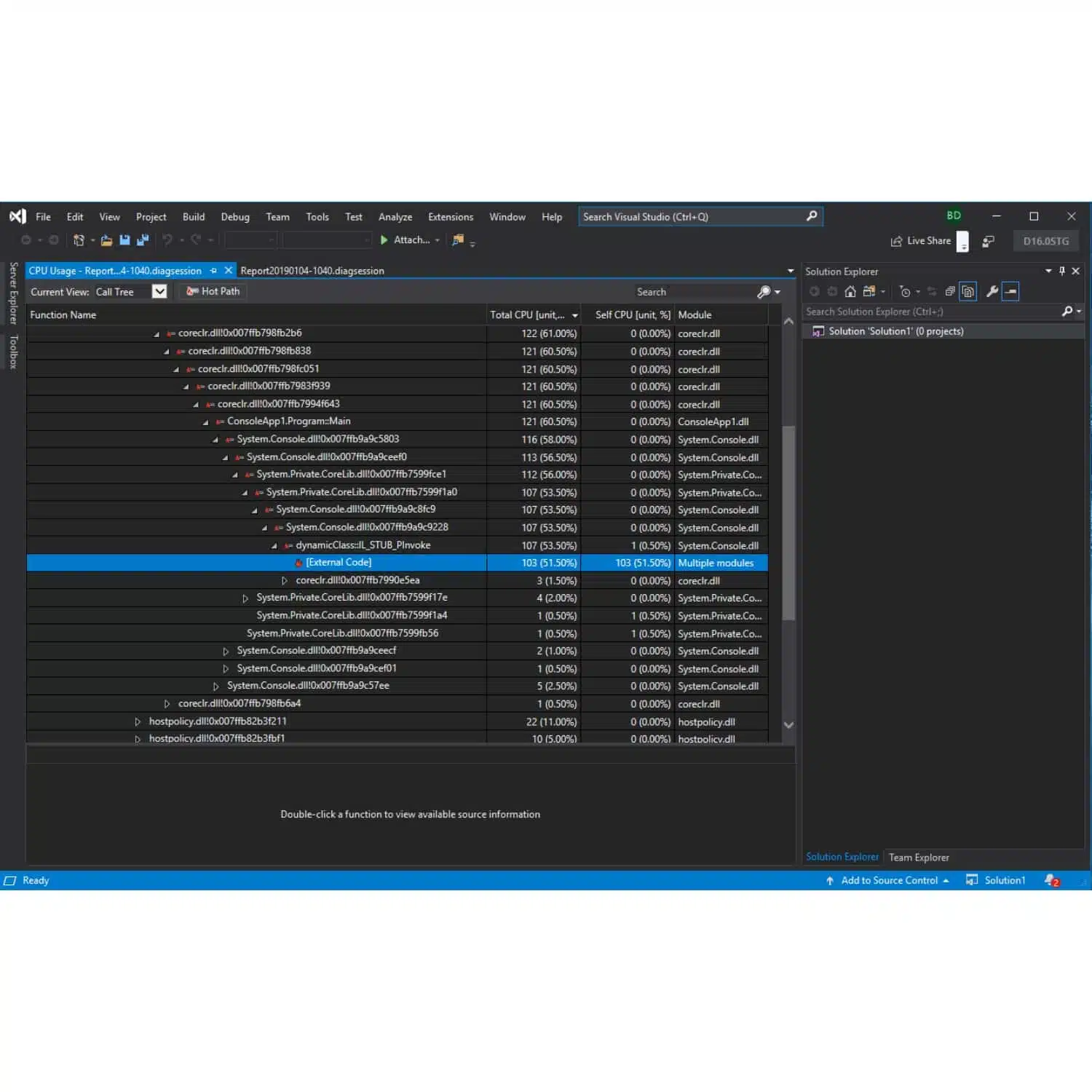Click the notifications flag icon in status bar
Image resolution: width=1092 pixels, height=1092 pixels.
1052,881
